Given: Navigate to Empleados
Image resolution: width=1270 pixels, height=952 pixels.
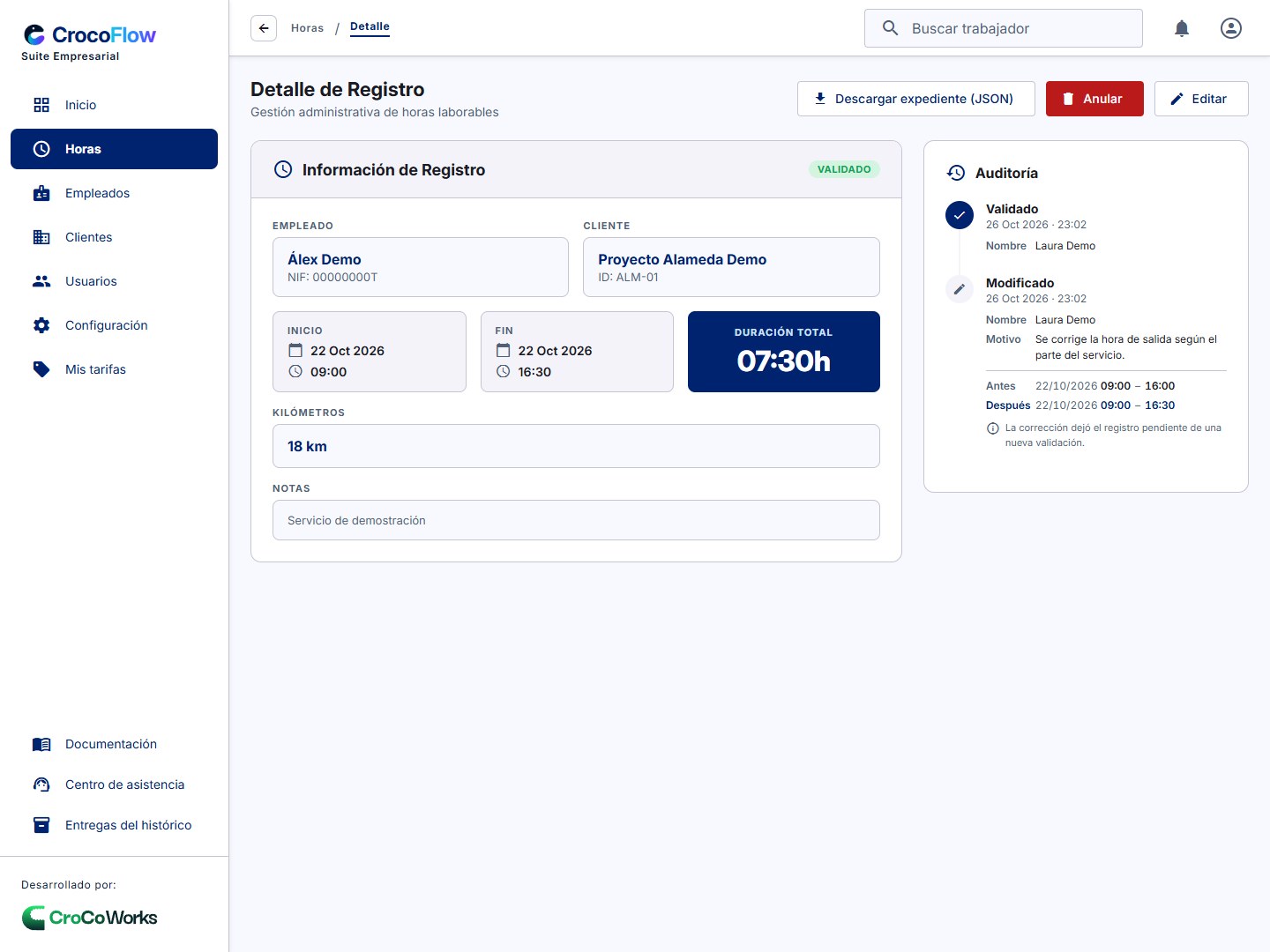Looking at the screenshot, I should pyautogui.click(x=114, y=193).
